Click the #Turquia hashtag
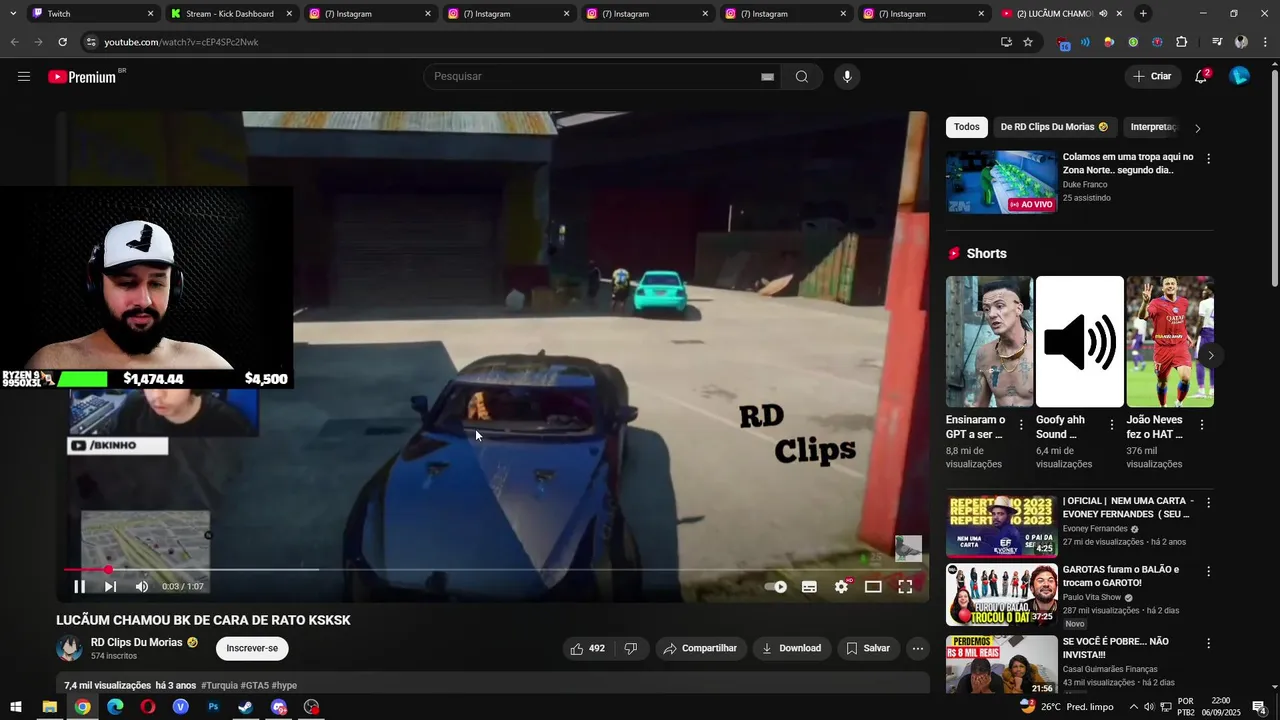This screenshot has width=1280, height=720. pos(219,686)
